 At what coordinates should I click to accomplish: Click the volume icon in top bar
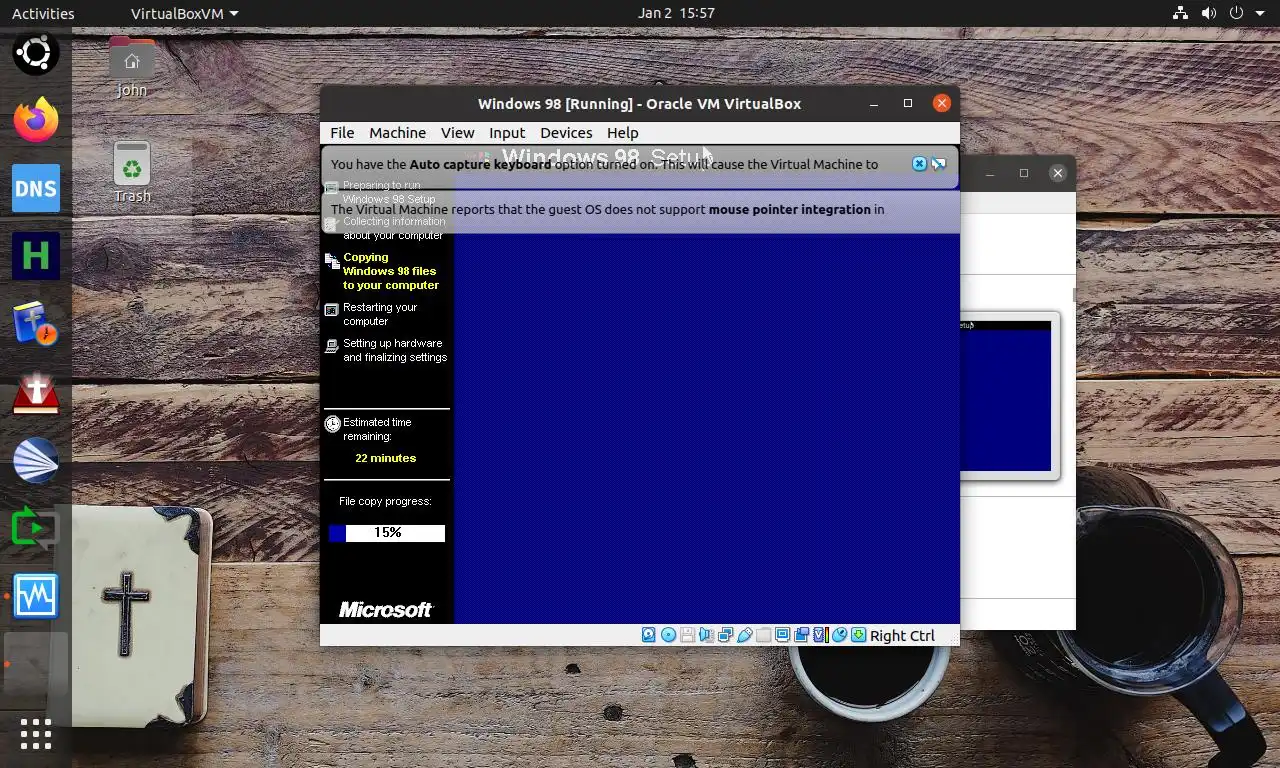[1208, 13]
